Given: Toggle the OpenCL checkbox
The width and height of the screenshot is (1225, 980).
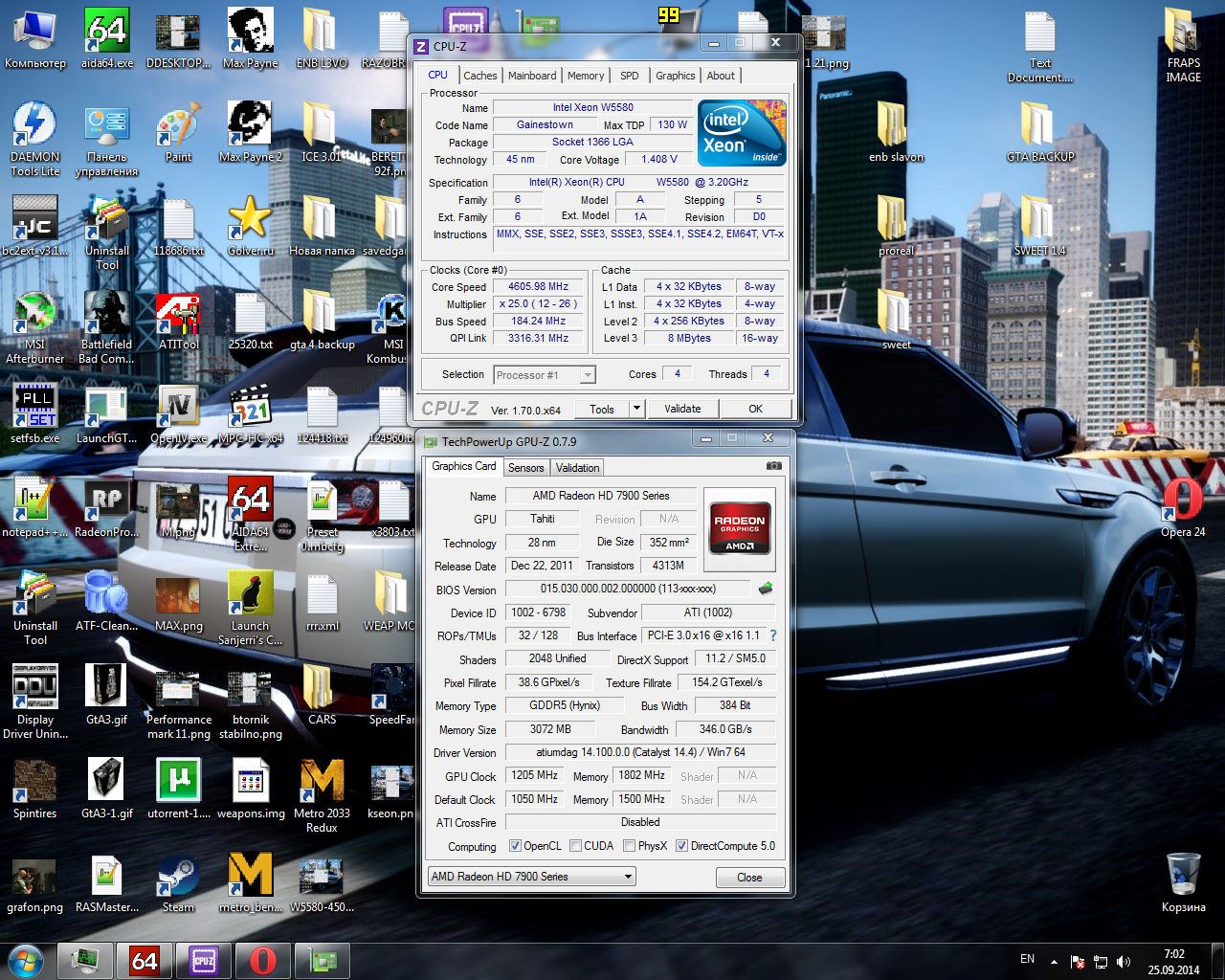Looking at the screenshot, I should (x=516, y=846).
